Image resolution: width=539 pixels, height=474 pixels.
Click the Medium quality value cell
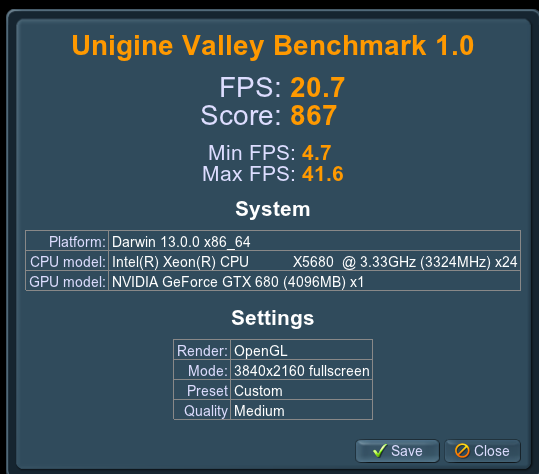click(x=301, y=410)
